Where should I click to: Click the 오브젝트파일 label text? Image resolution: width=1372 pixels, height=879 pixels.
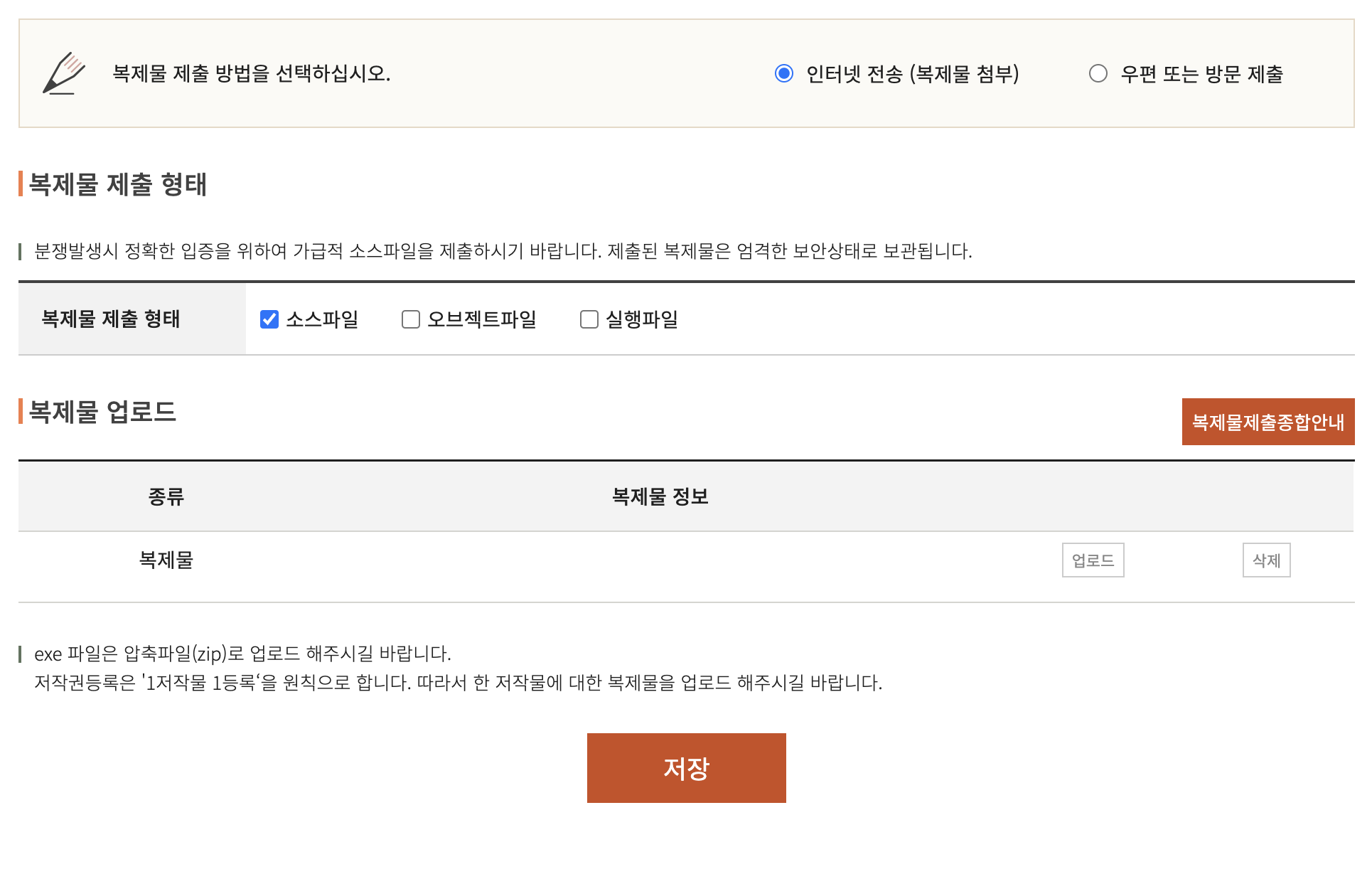click(482, 319)
